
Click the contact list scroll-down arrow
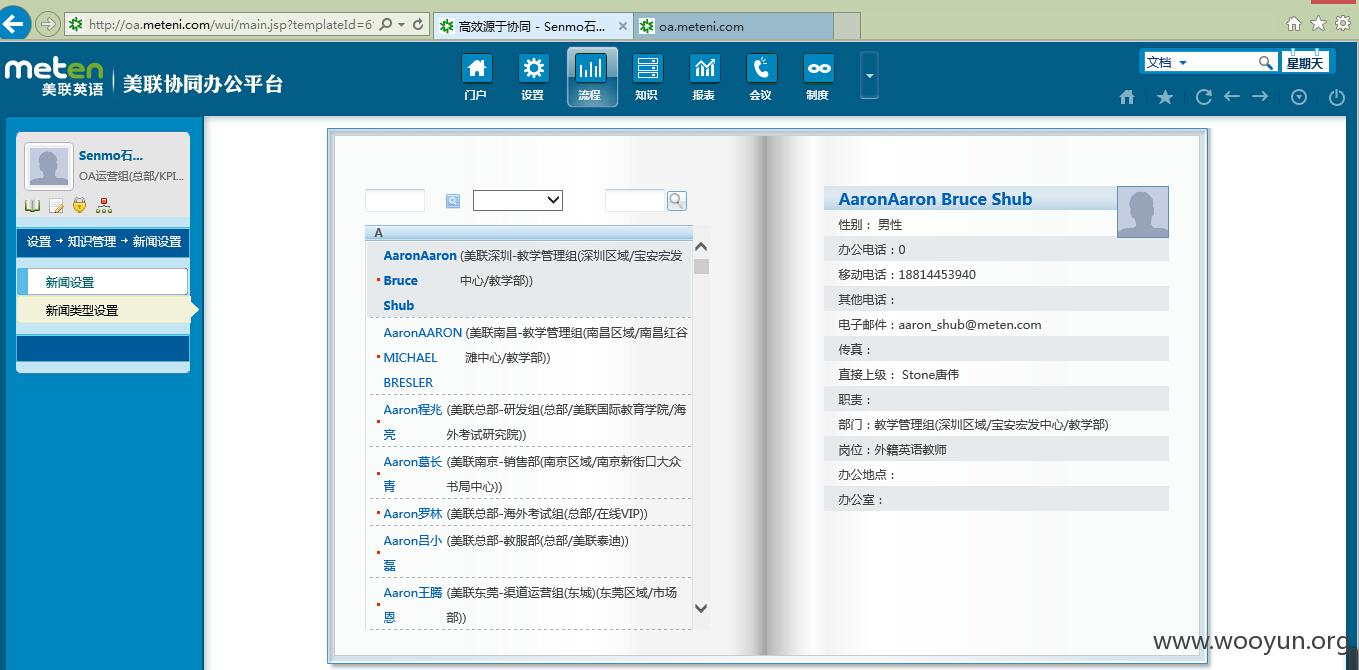[x=701, y=607]
